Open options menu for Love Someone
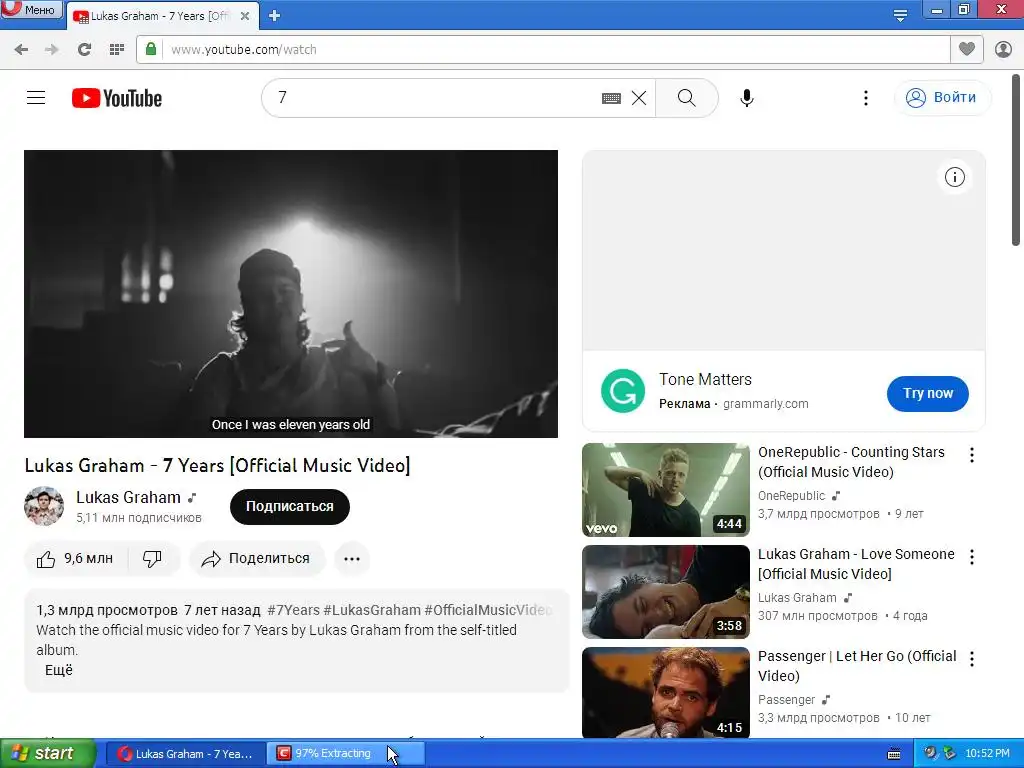The image size is (1024, 768). pyautogui.click(x=972, y=557)
